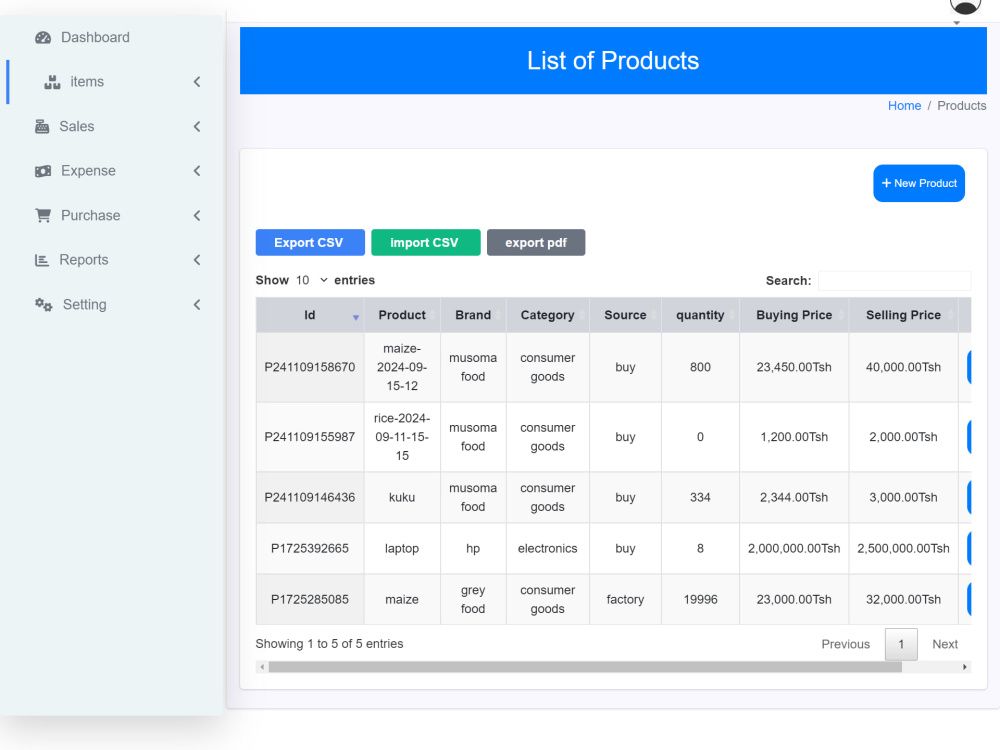Click the New Product button

(918, 184)
